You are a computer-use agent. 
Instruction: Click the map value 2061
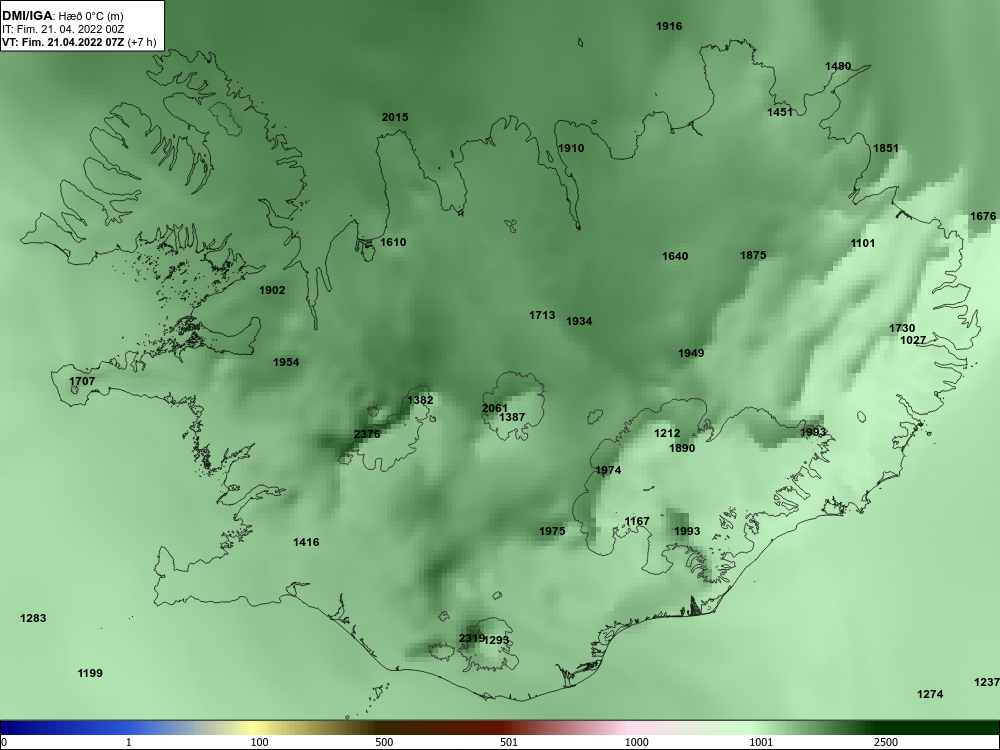pos(495,408)
